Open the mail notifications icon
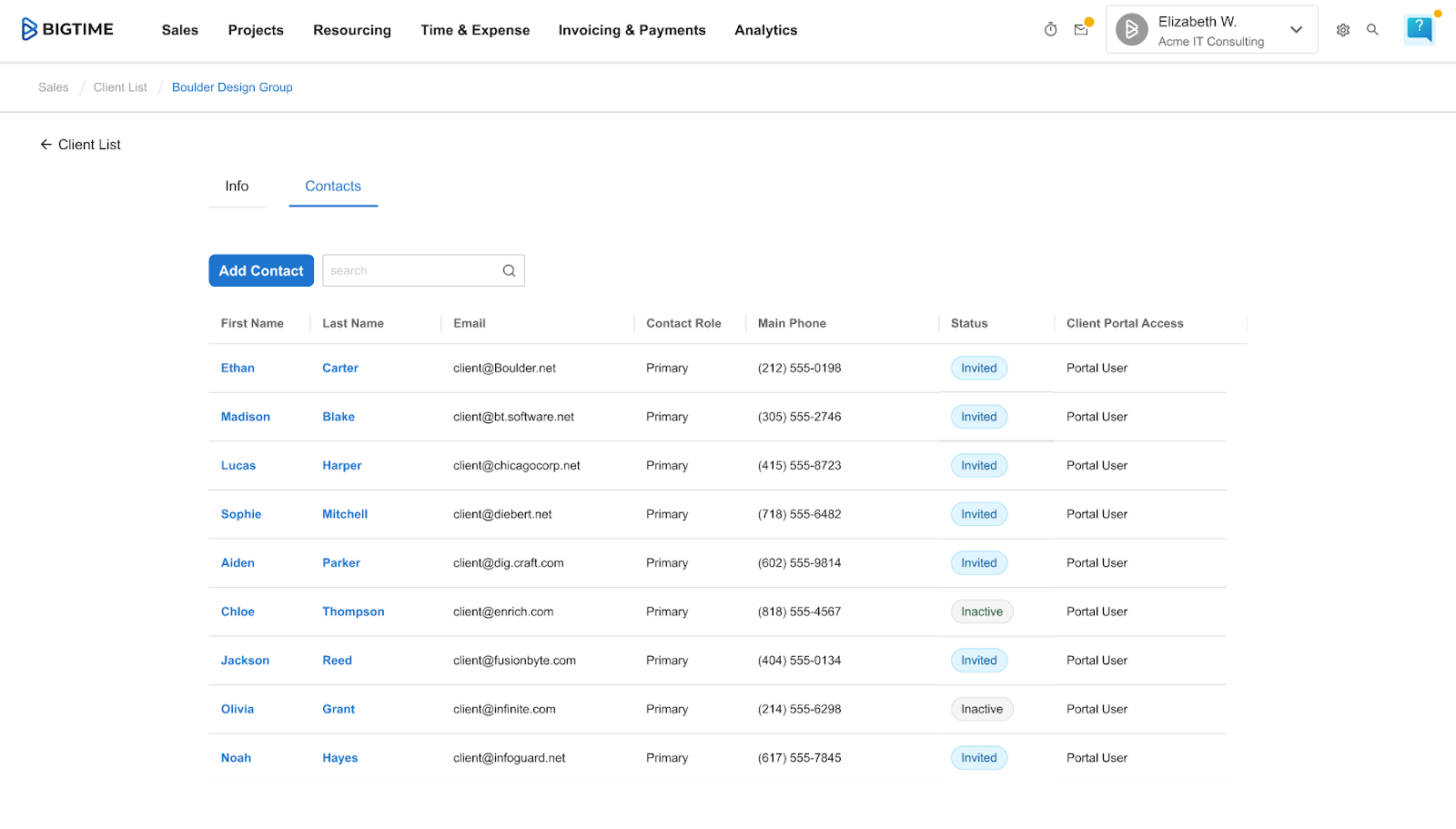This screenshot has width=1456, height=829. point(1081,30)
